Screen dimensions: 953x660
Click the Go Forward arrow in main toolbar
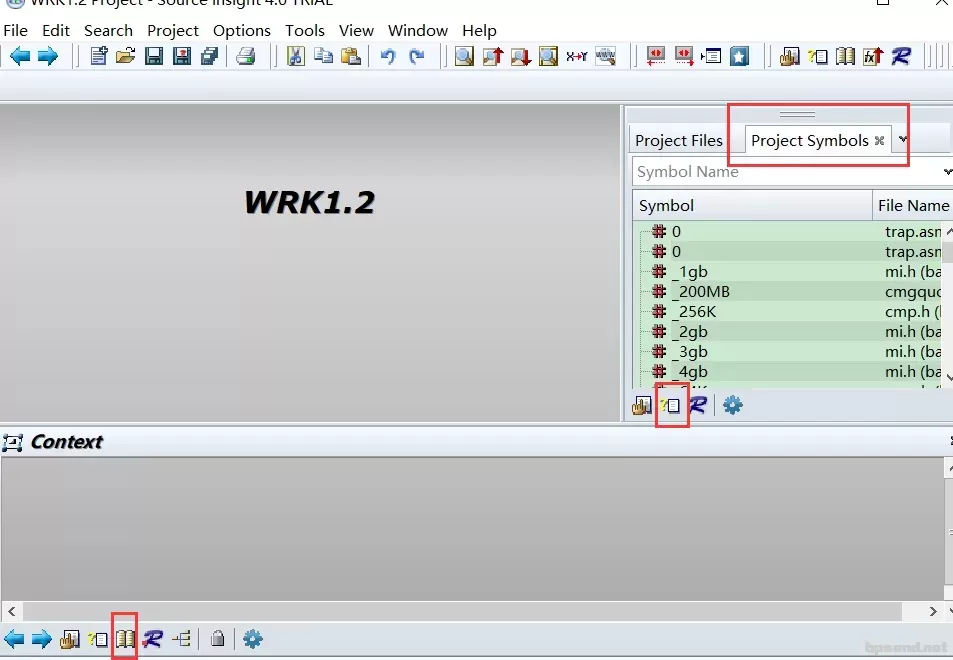tap(47, 57)
